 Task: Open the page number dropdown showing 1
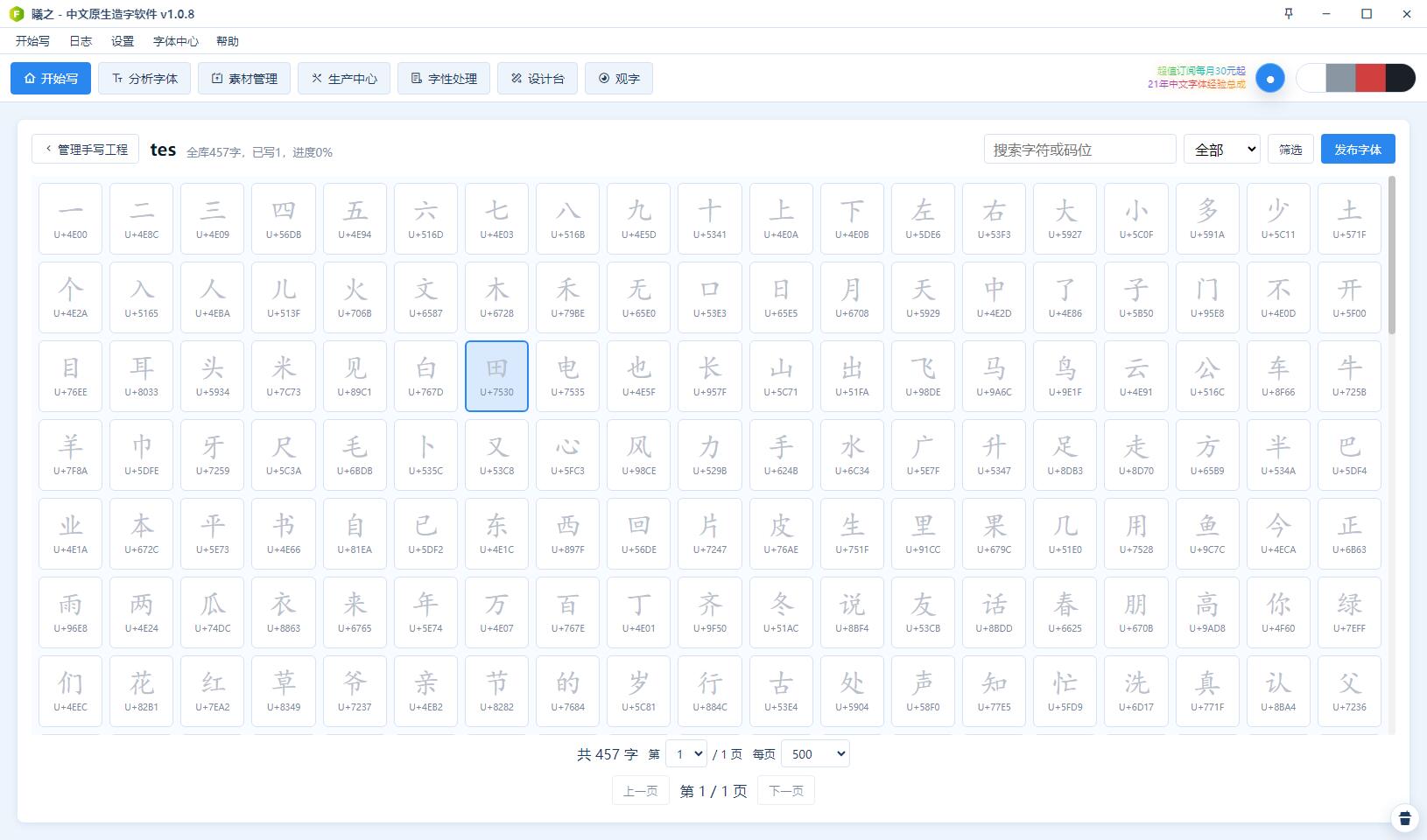(x=685, y=754)
